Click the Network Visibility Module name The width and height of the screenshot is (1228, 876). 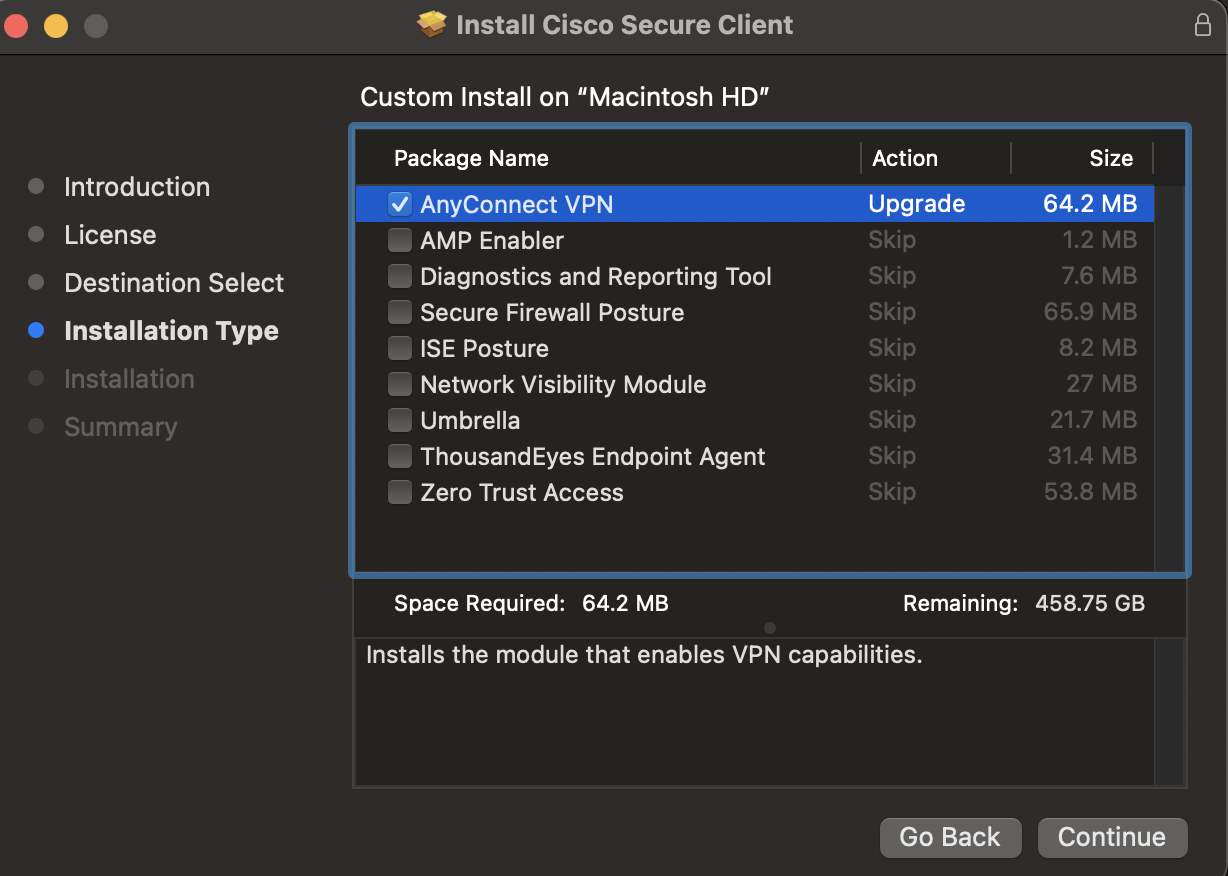pyautogui.click(x=563, y=384)
